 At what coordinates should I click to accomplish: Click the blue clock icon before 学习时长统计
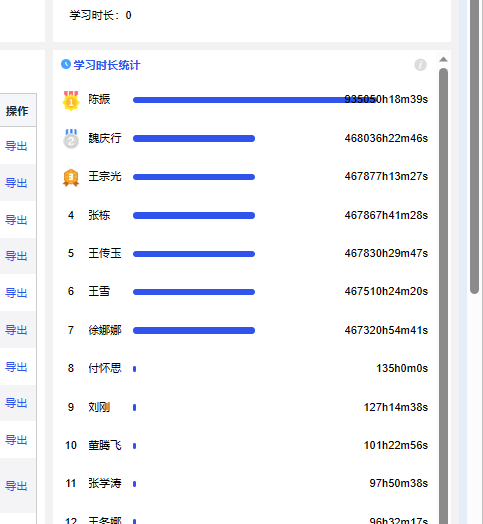pyautogui.click(x=66, y=64)
